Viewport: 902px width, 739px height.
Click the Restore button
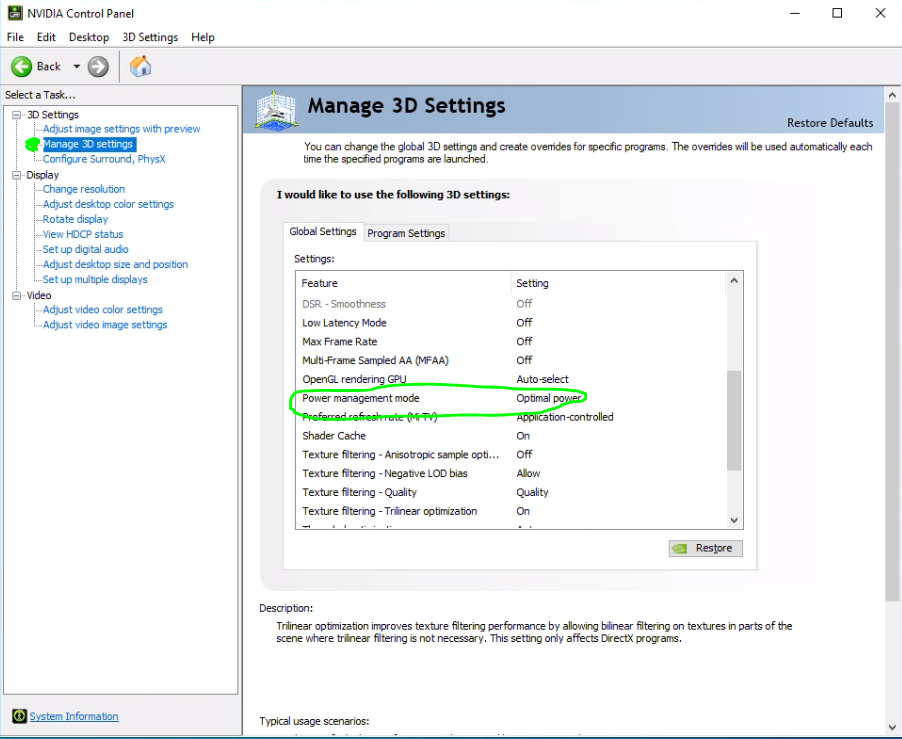705,548
